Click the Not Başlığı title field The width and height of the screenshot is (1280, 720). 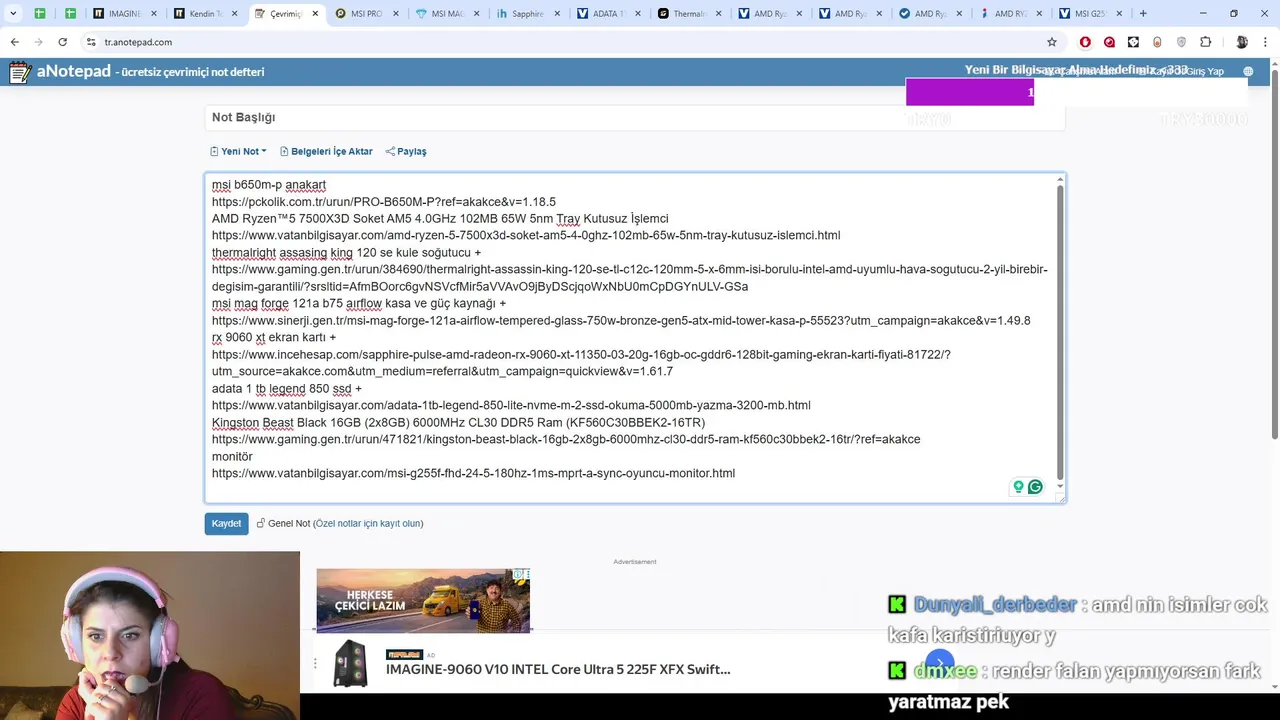pyautogui.click(x=635, y=117)
